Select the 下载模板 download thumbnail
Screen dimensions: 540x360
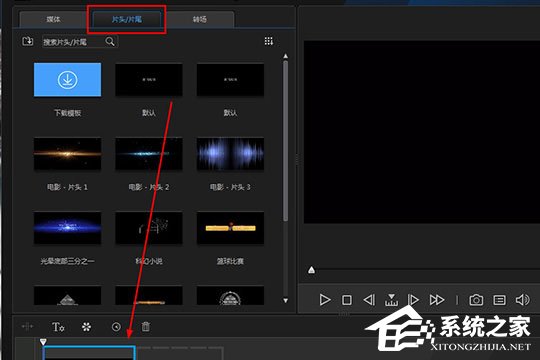click(68, 80)
